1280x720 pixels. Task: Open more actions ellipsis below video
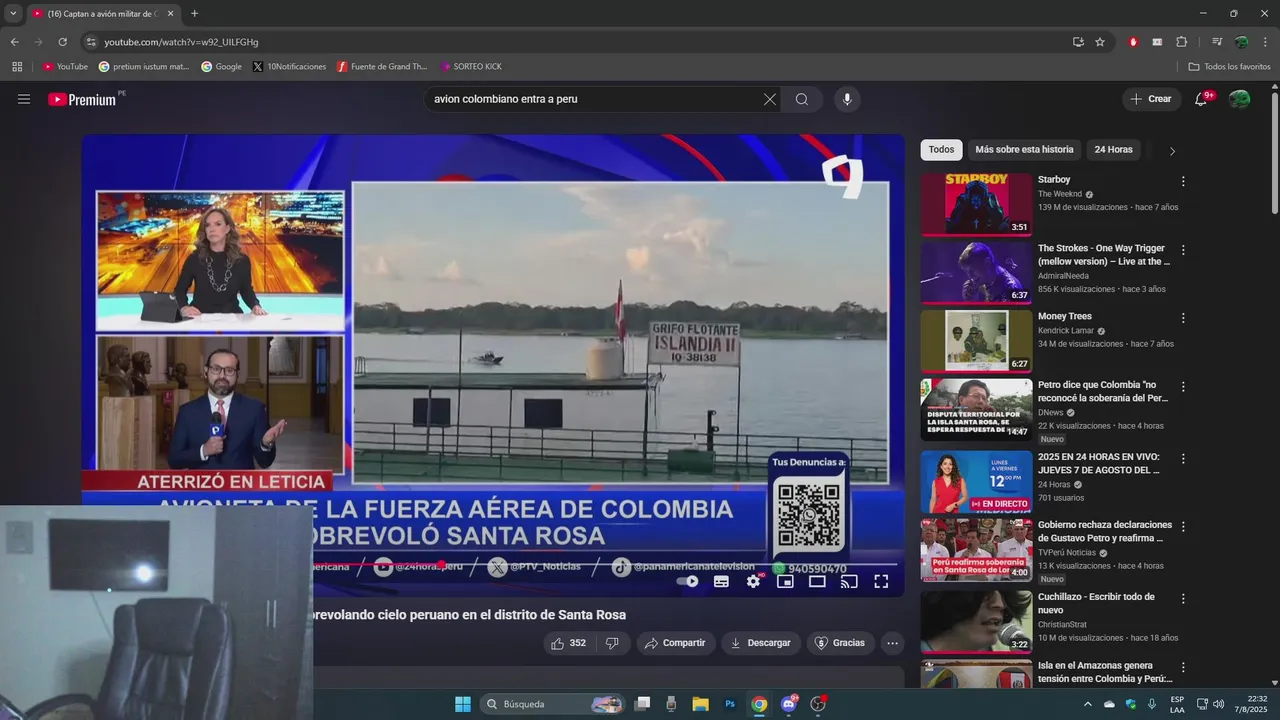point(893,643)
